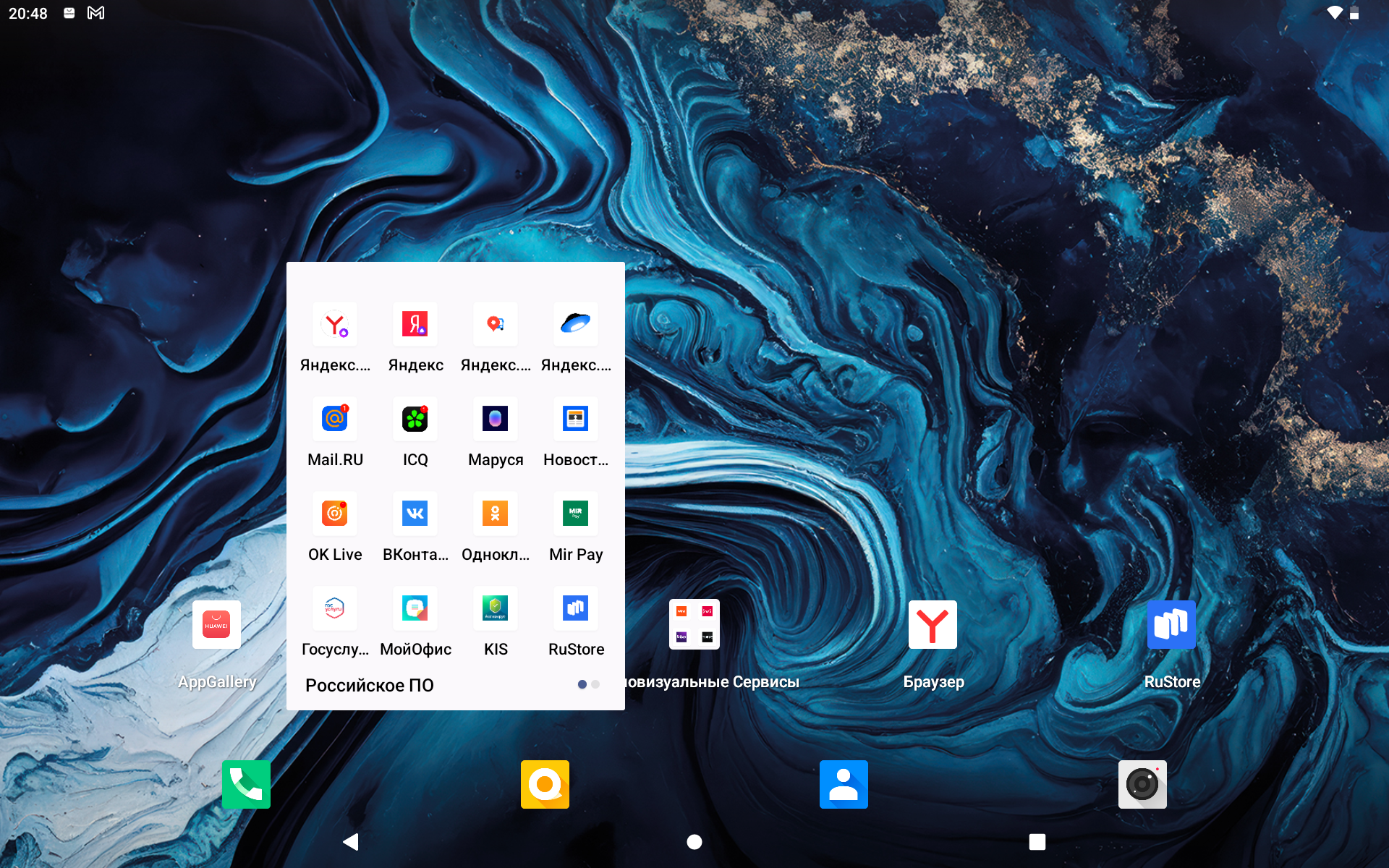1389x868 pixels.
Task: Open the Huawei AppGallery icon
Action: tap(216, 625)
